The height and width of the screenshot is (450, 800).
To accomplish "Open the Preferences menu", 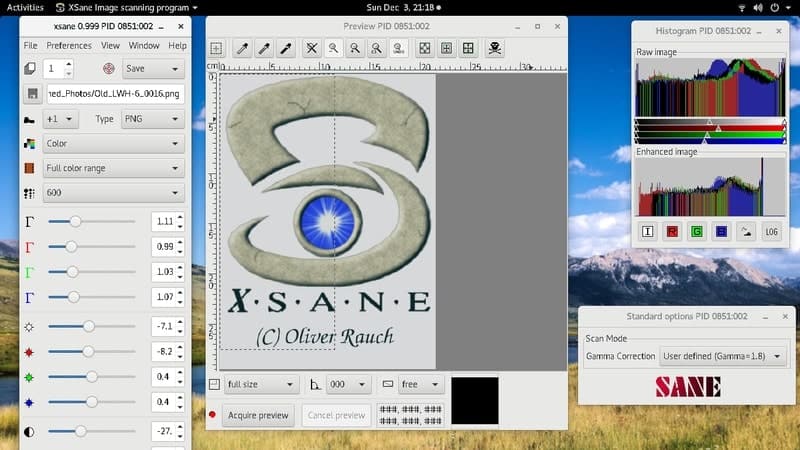I will (x=69, y=45).
